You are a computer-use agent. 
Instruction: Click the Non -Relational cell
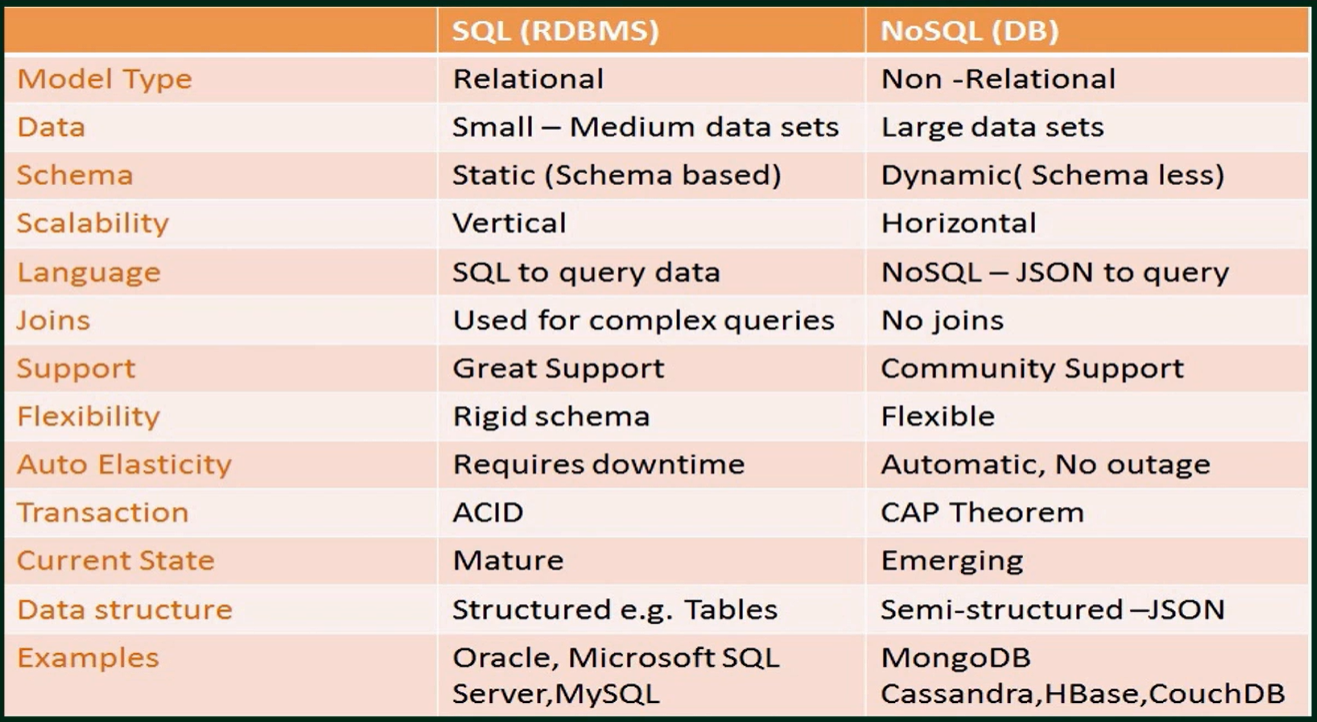997,79
